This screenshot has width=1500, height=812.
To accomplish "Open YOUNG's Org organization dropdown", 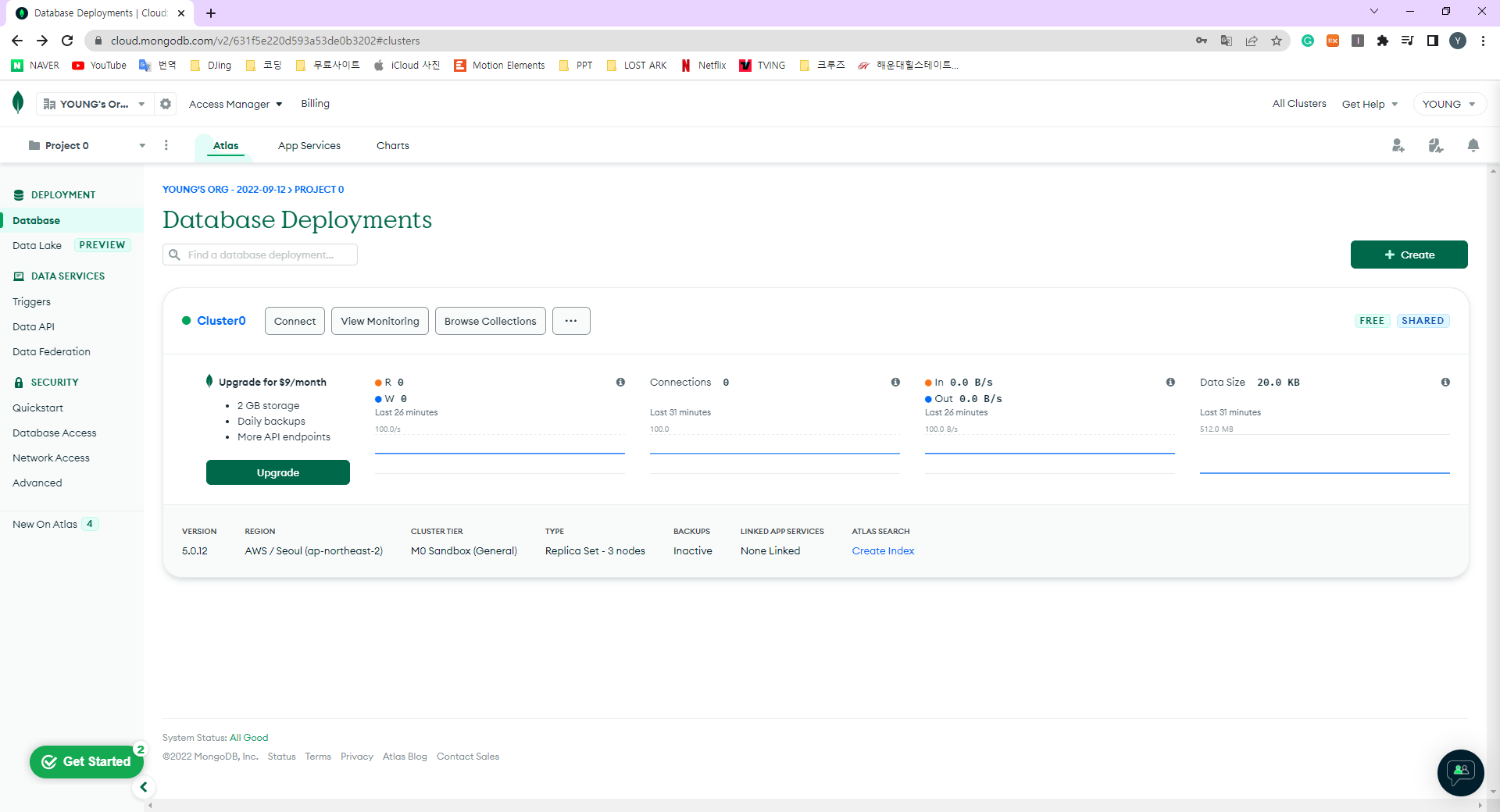I will pos(94,104).
